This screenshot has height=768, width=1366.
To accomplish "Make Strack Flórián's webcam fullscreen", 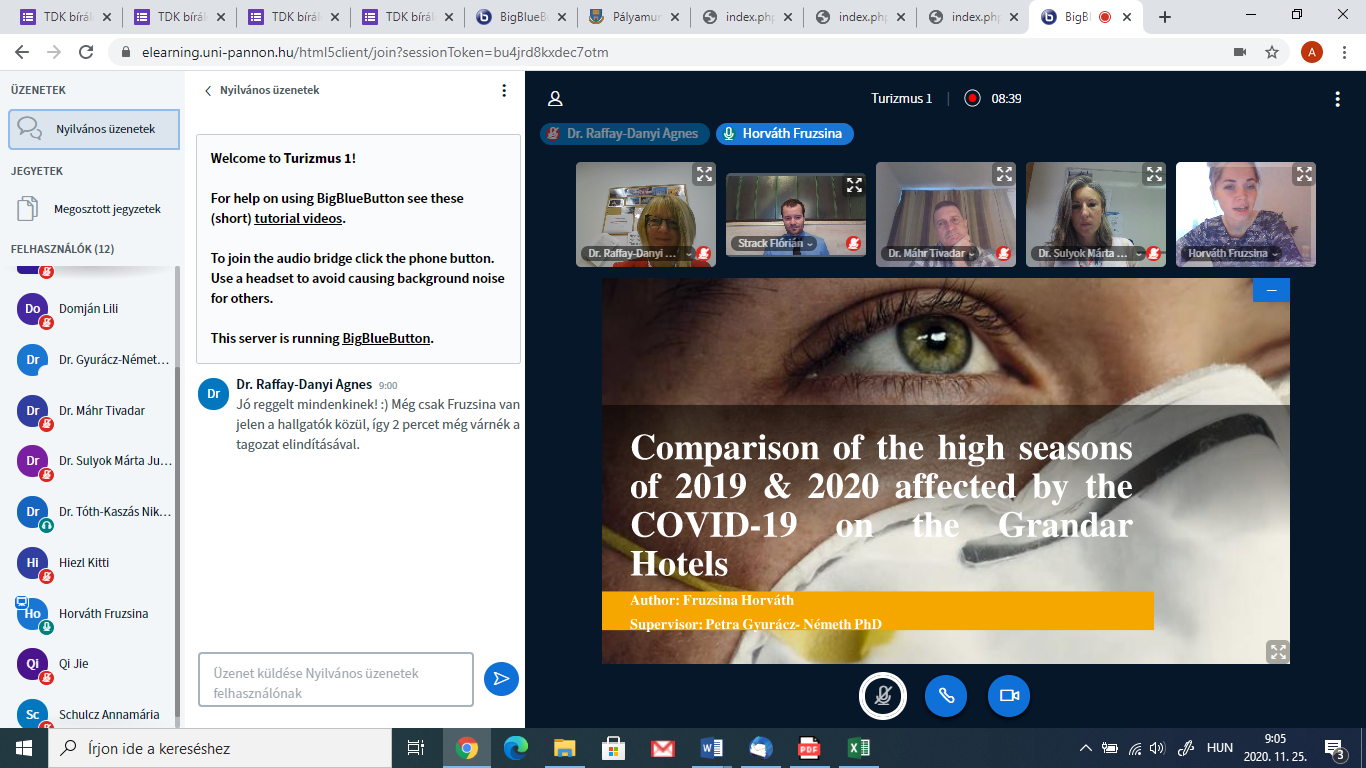I will [854, 185].
